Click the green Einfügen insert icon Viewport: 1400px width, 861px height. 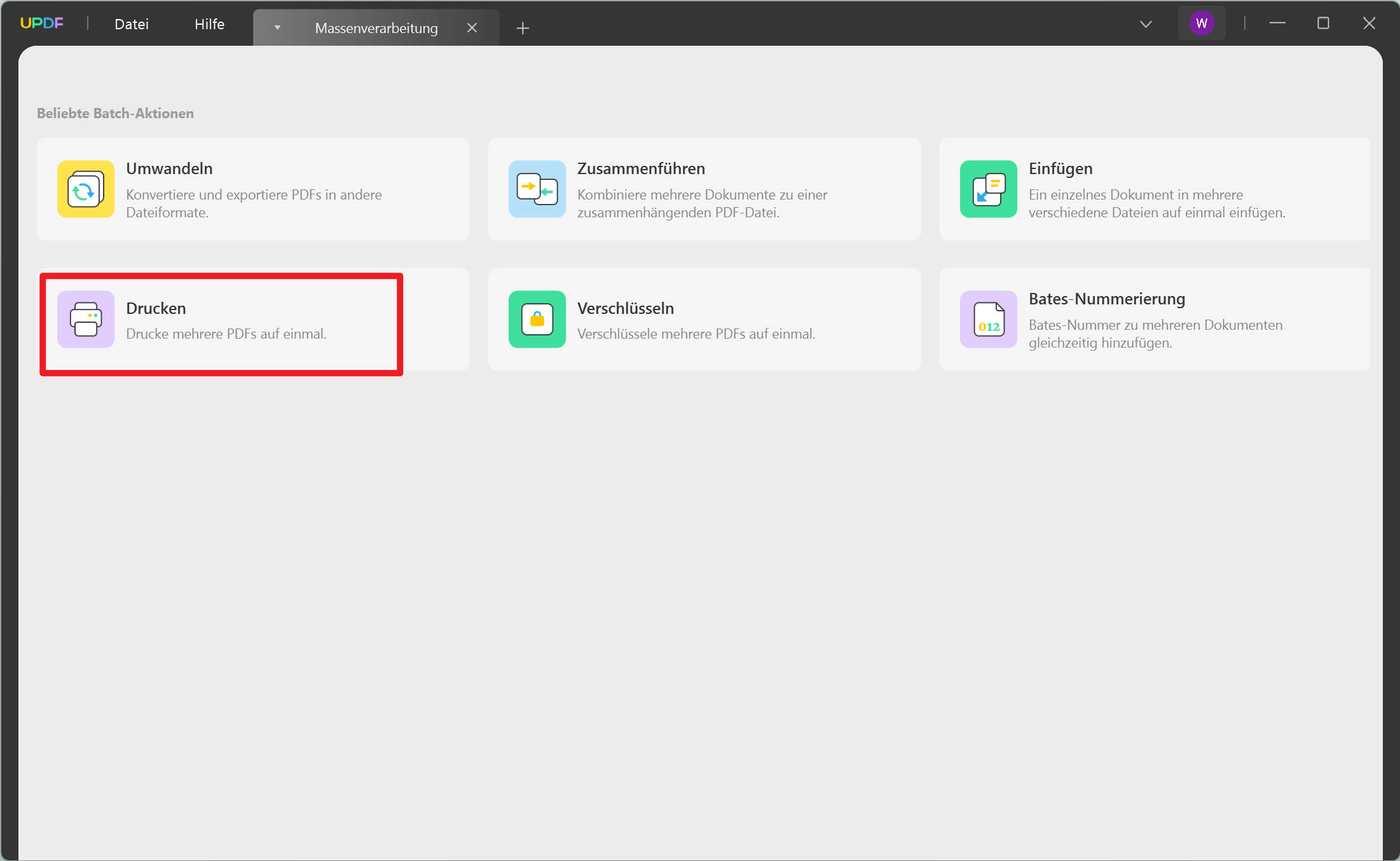click(x=989, y=189)
